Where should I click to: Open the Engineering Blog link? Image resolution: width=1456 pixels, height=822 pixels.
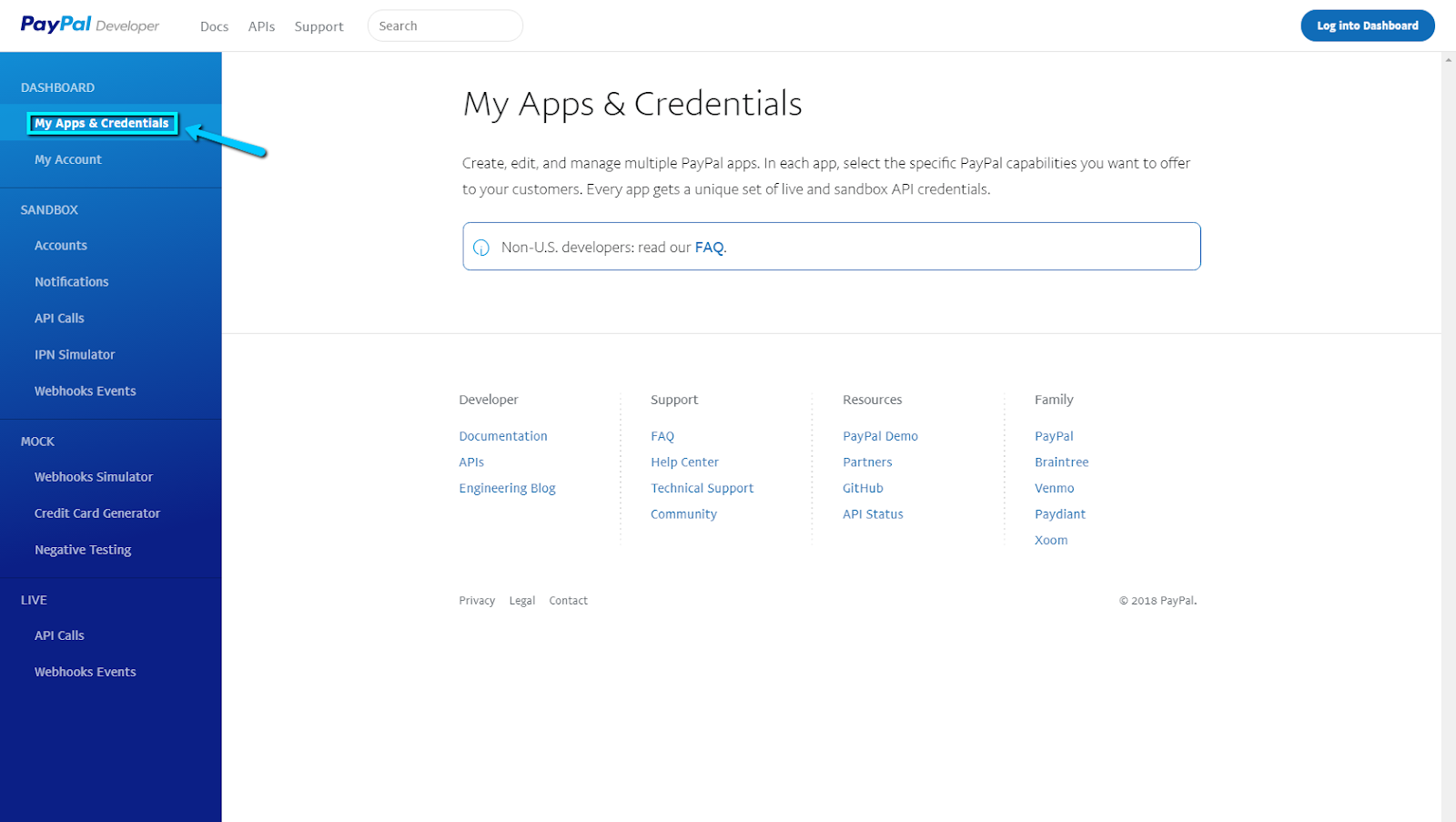click(507, 489)
